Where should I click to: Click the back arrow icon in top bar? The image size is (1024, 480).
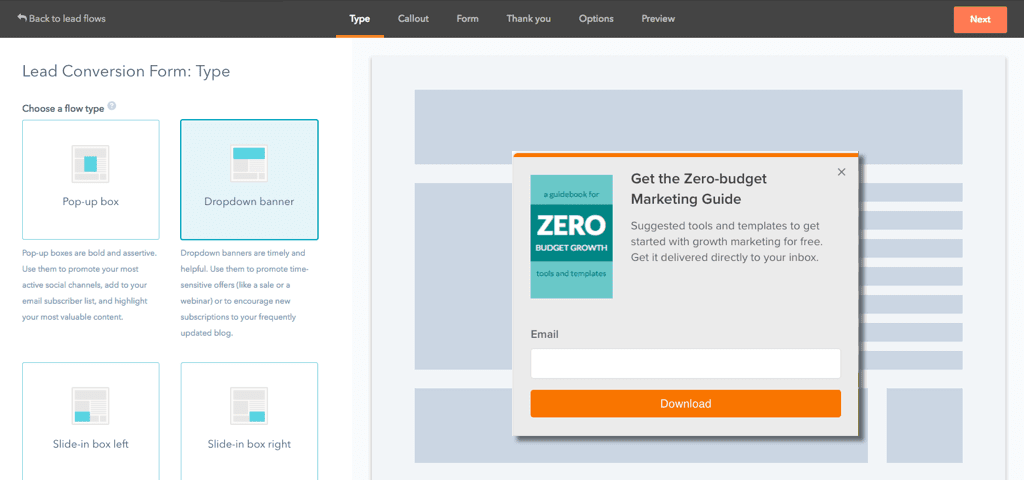point(22,18)
